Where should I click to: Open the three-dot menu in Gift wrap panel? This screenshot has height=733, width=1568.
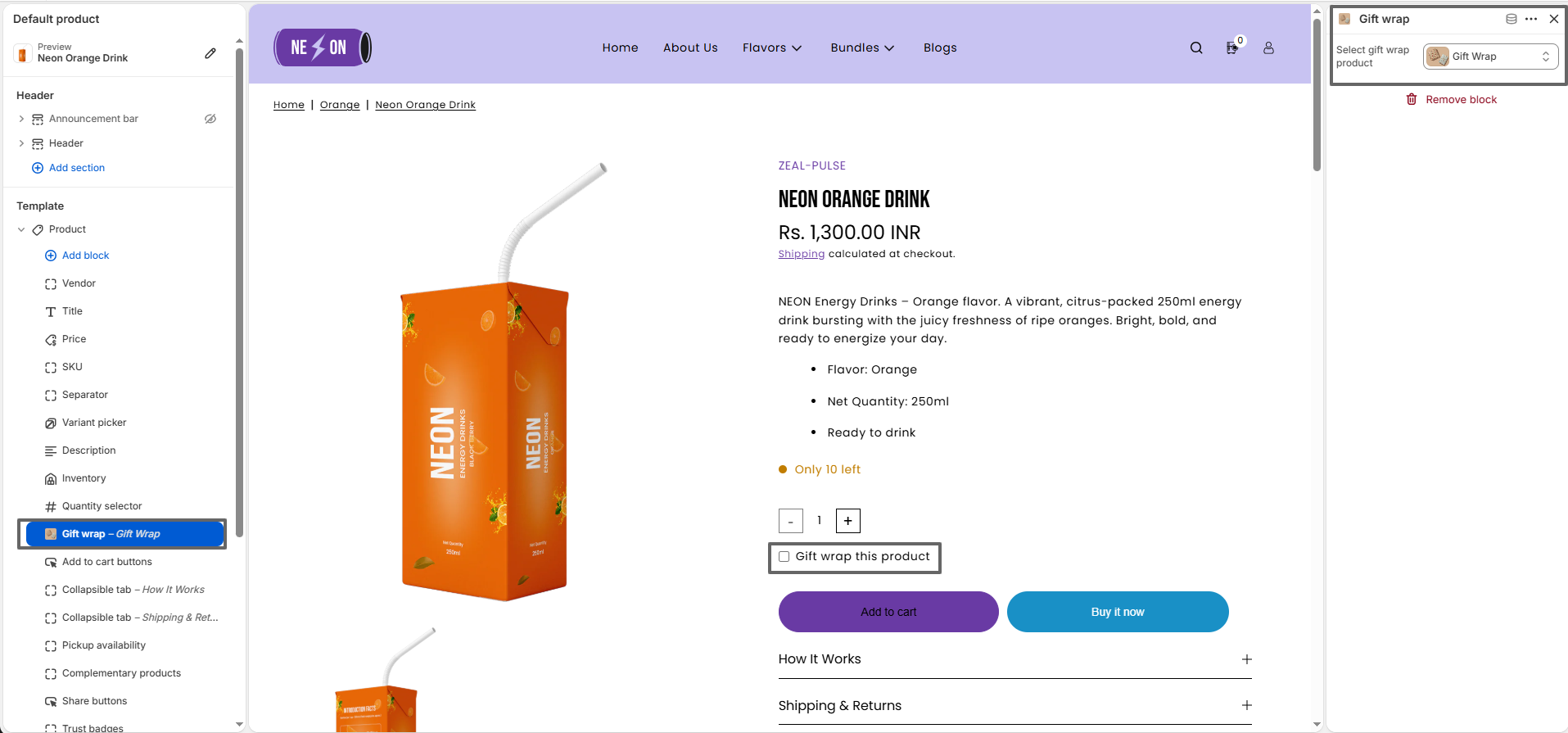click(x=1531, y=19)
